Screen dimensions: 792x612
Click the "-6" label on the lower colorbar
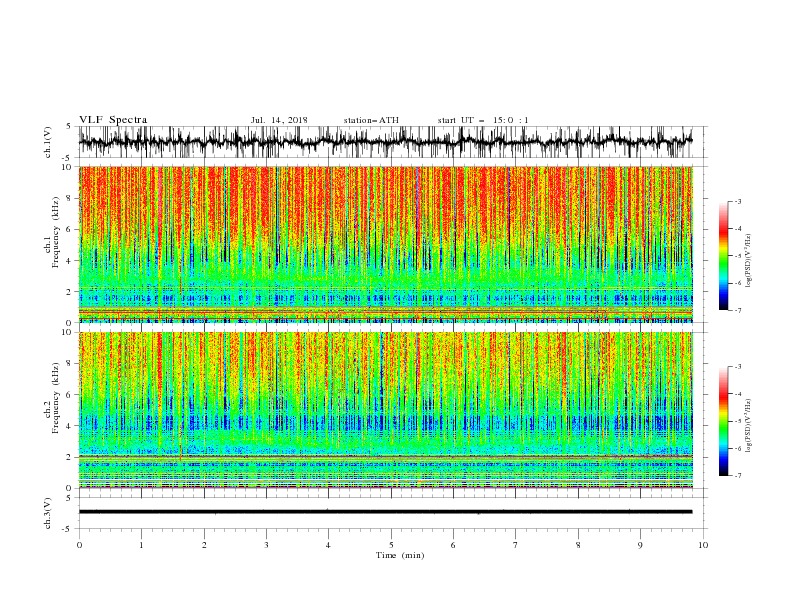click(738, 448)
